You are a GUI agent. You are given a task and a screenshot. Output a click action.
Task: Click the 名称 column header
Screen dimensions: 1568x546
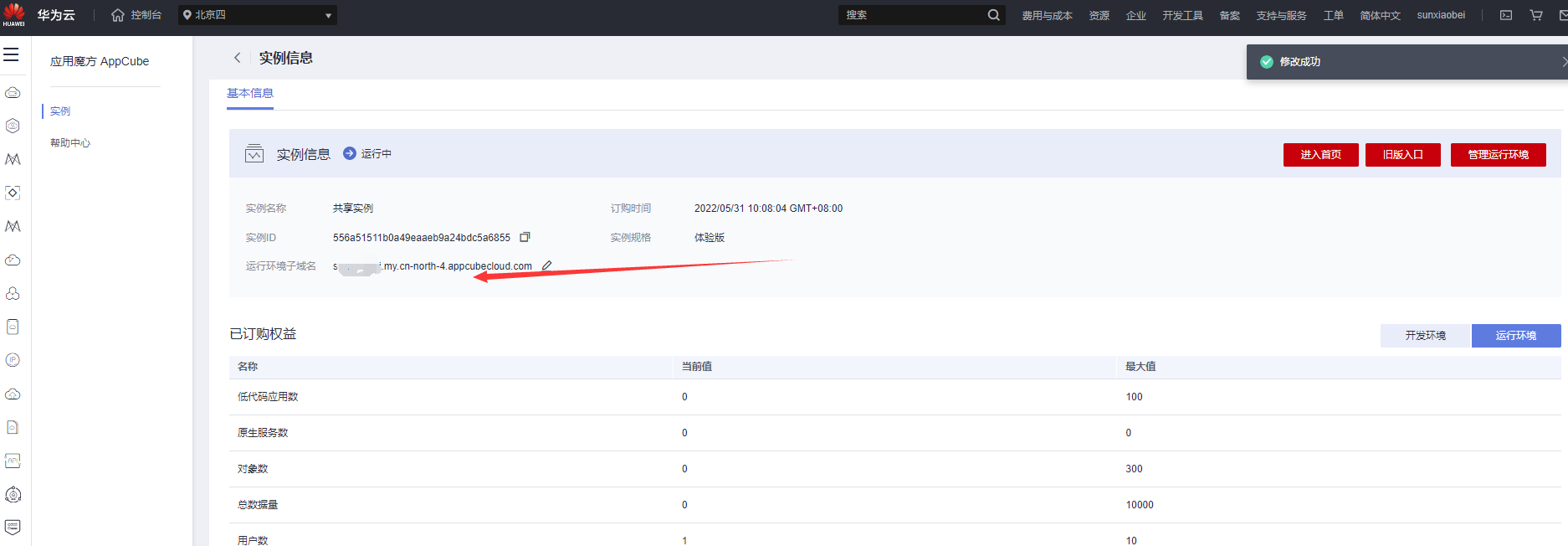pyautogui.click(x=248, y=367)
